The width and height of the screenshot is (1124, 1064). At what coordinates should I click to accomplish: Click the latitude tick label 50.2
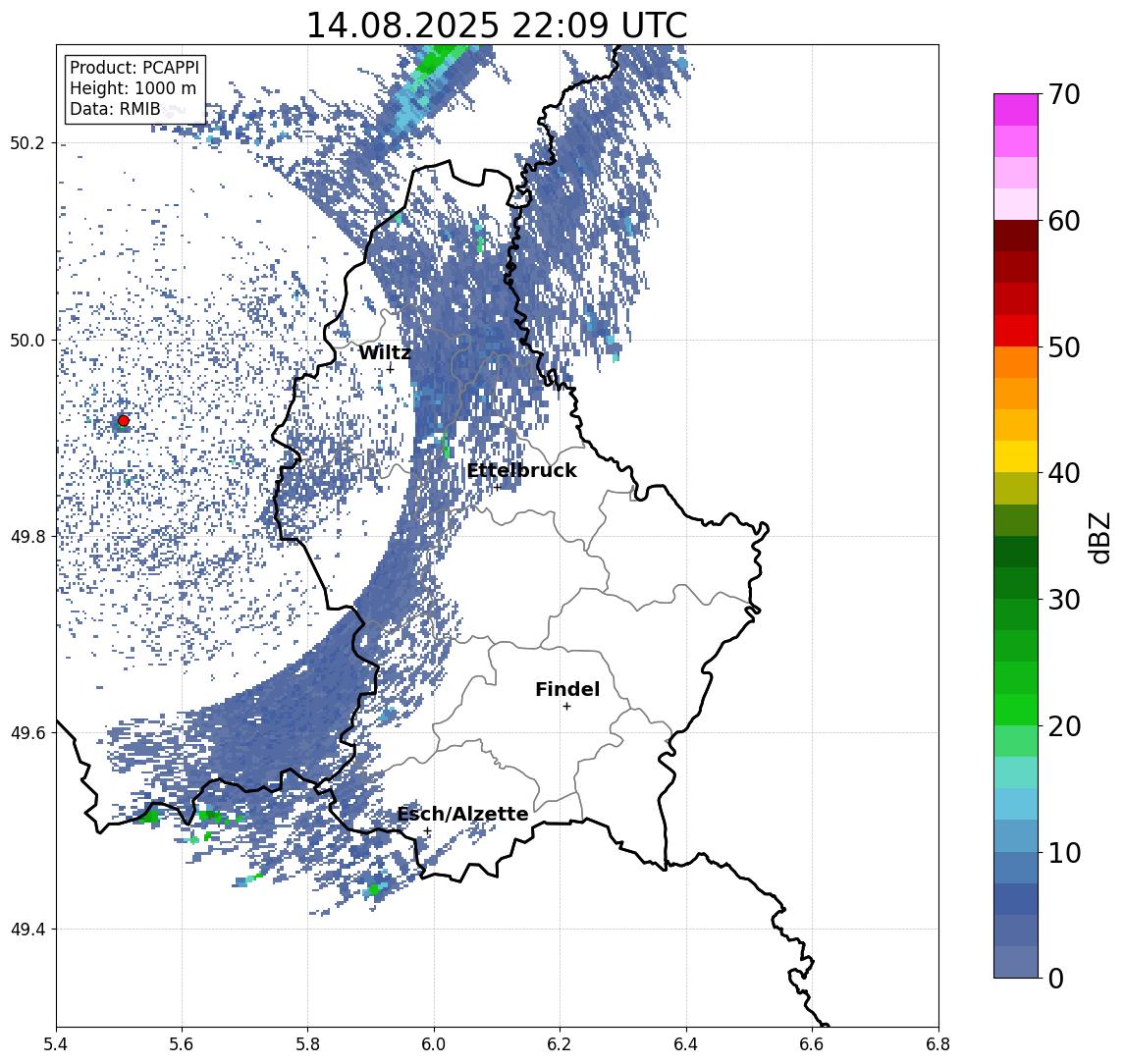point(27,142)
